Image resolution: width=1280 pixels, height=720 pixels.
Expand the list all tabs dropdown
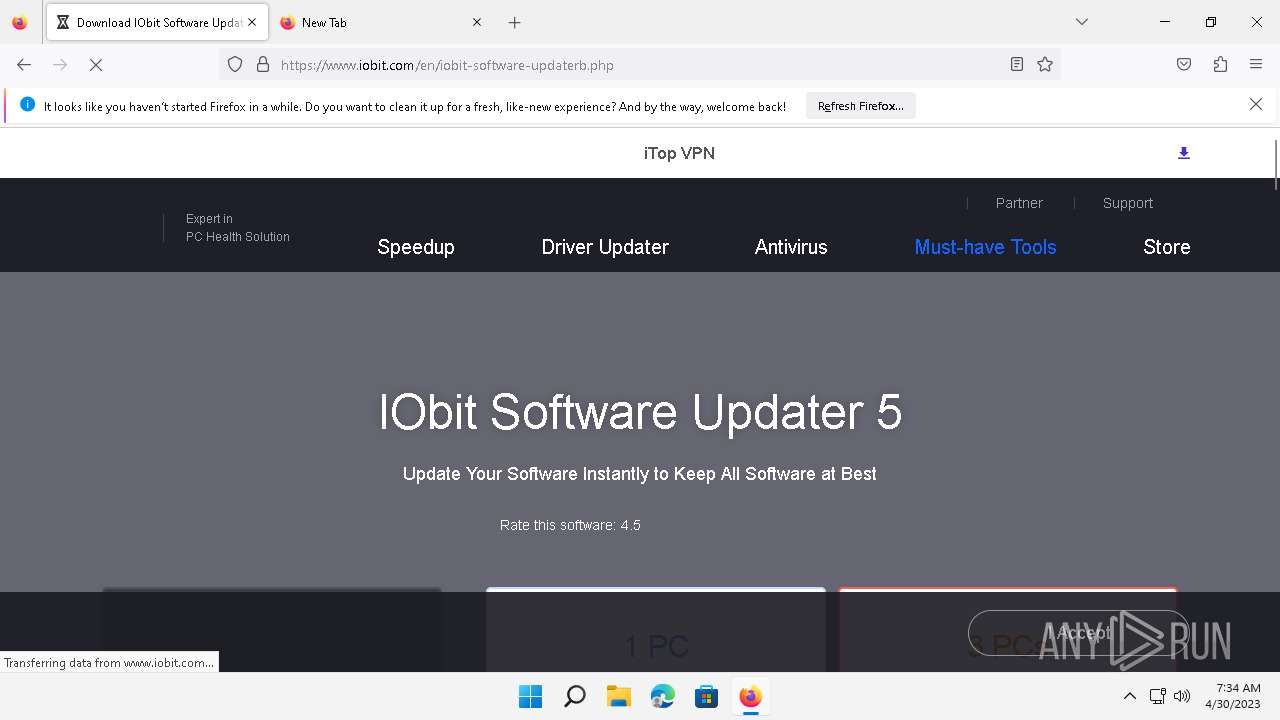[x=1081, y=22]
